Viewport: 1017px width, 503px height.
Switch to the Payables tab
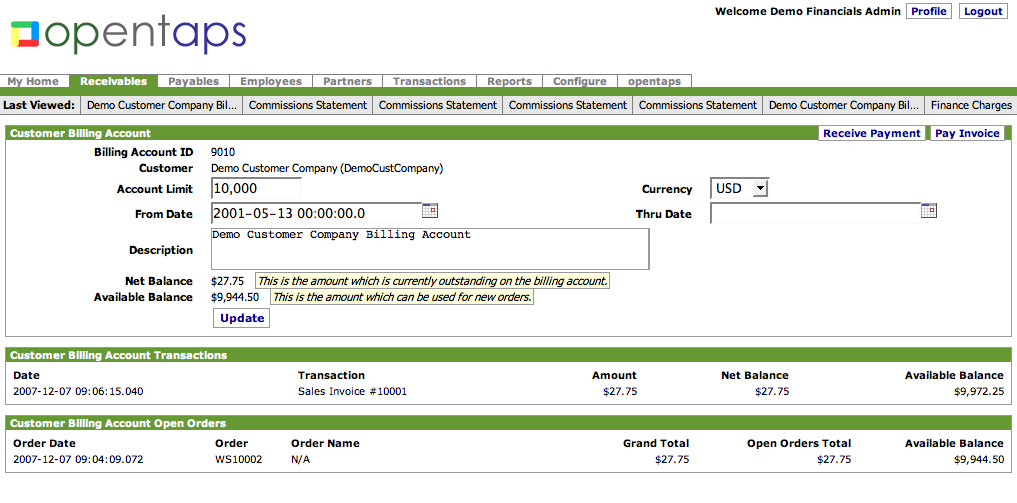pyautogui.click(x=193, y=81)
